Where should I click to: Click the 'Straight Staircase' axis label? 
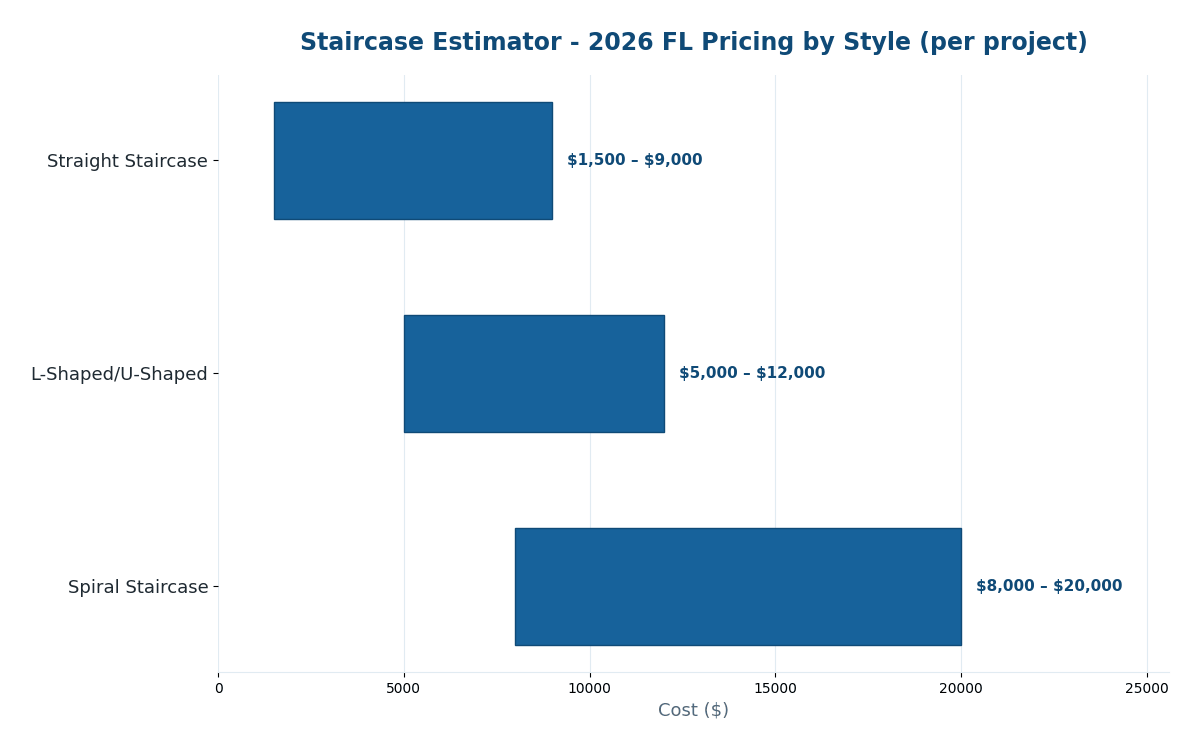point(127,161)
